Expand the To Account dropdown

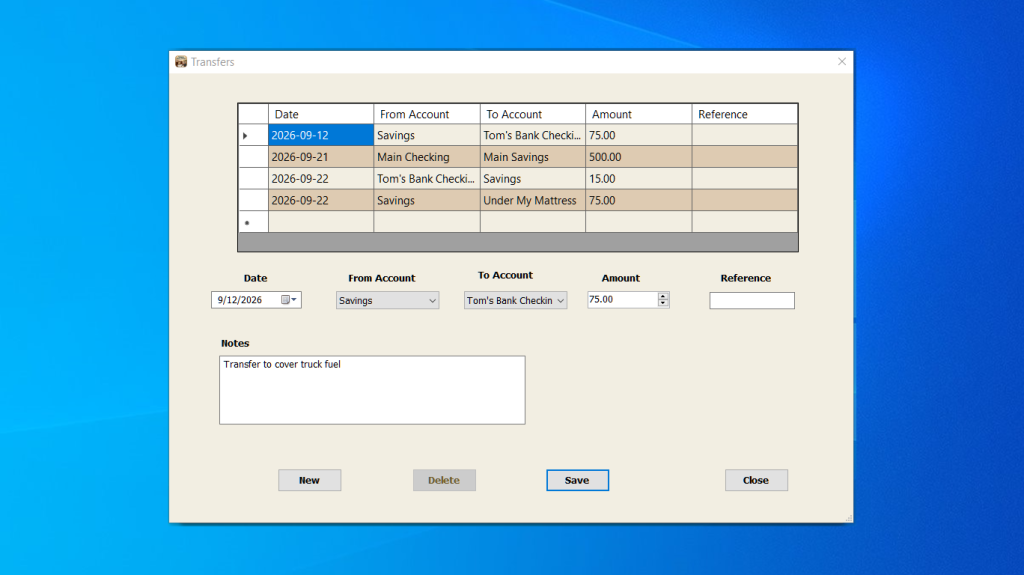coord(515,300)
